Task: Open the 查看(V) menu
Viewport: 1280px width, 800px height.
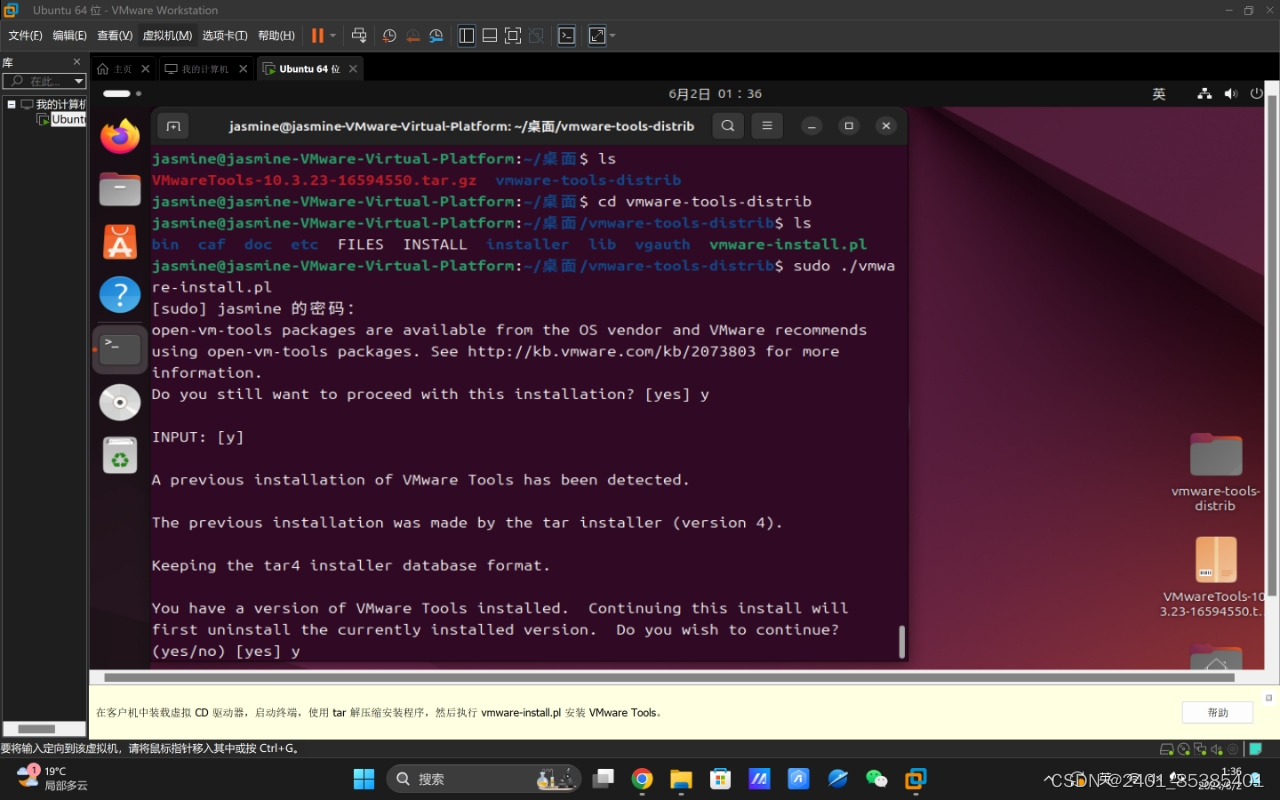Action: click(115, 35)
